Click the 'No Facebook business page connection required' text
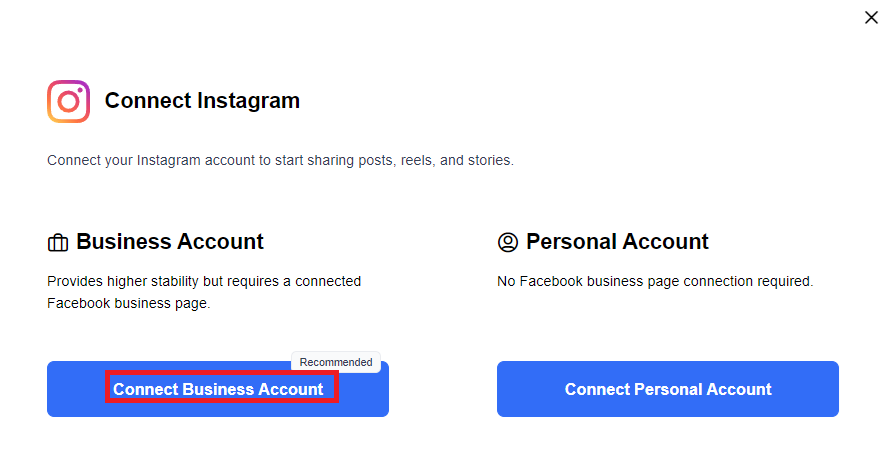 (655, 282)
